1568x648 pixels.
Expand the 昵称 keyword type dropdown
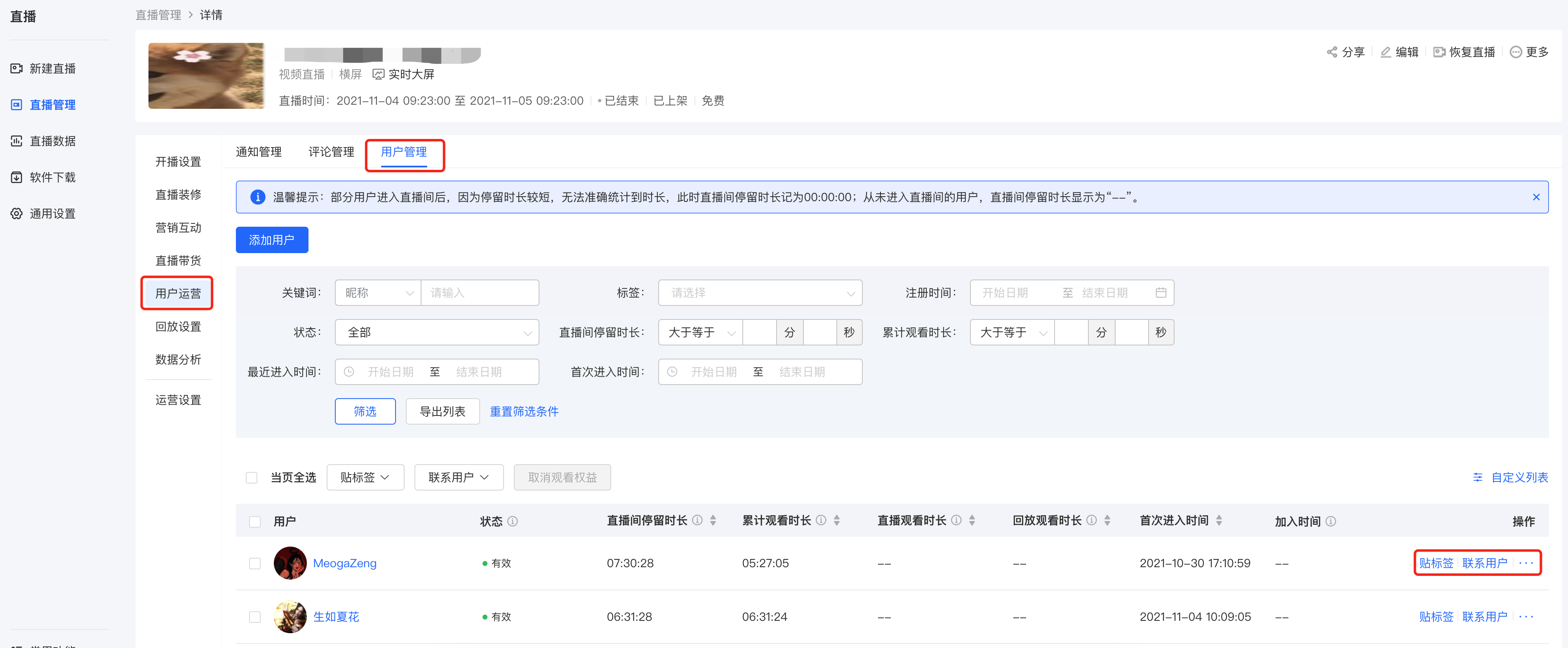point(378,293)
